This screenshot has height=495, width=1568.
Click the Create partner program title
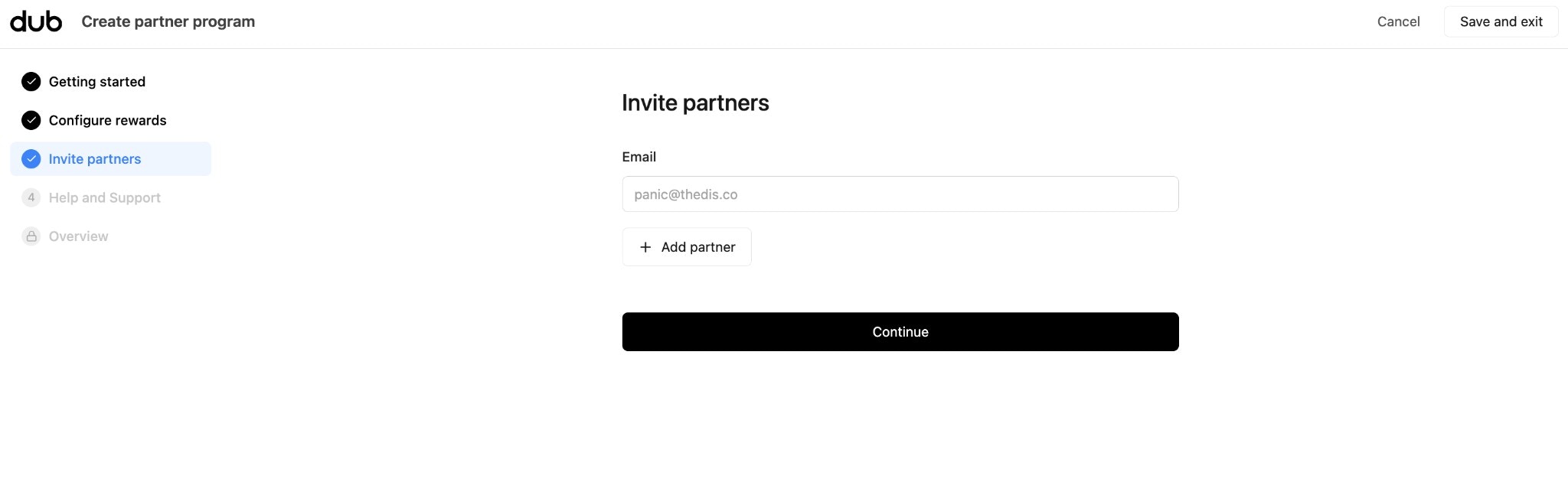click(168, 21)
